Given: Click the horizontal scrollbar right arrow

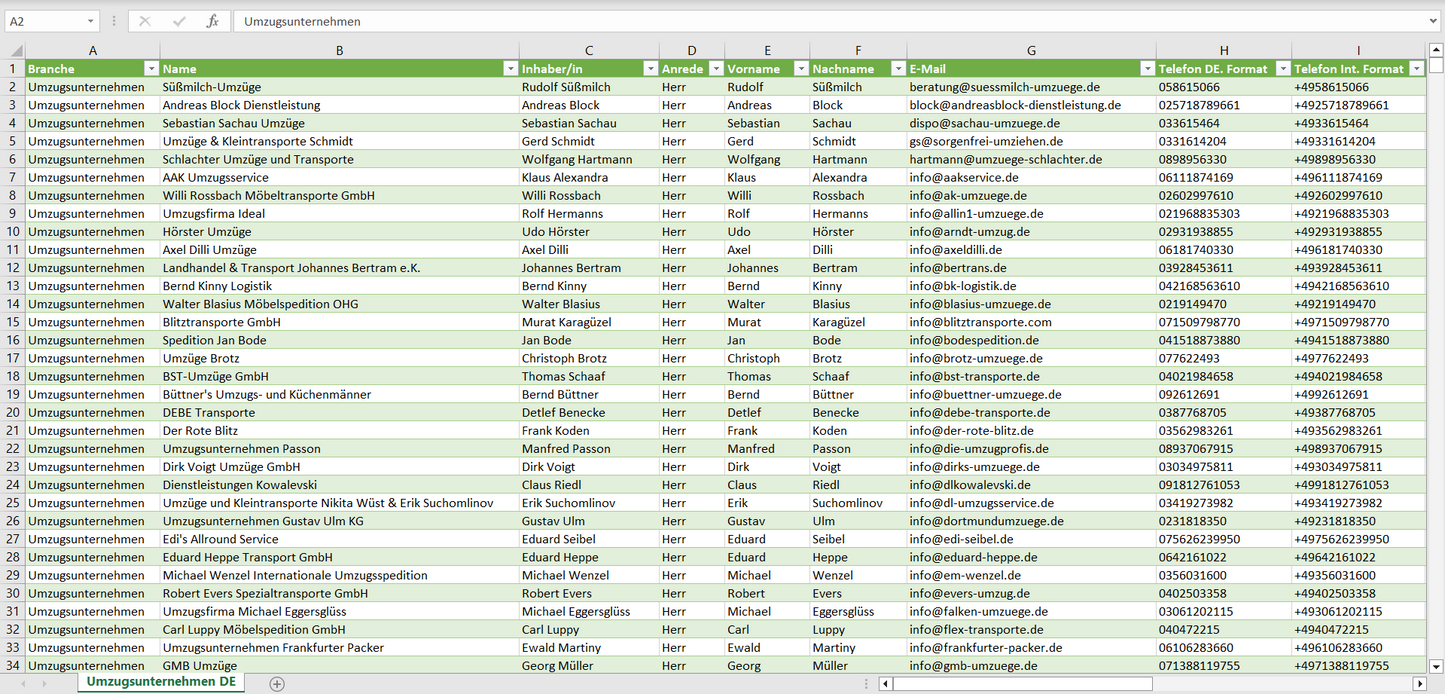Looking at the screenshot, I should (x=1419, y=684).
